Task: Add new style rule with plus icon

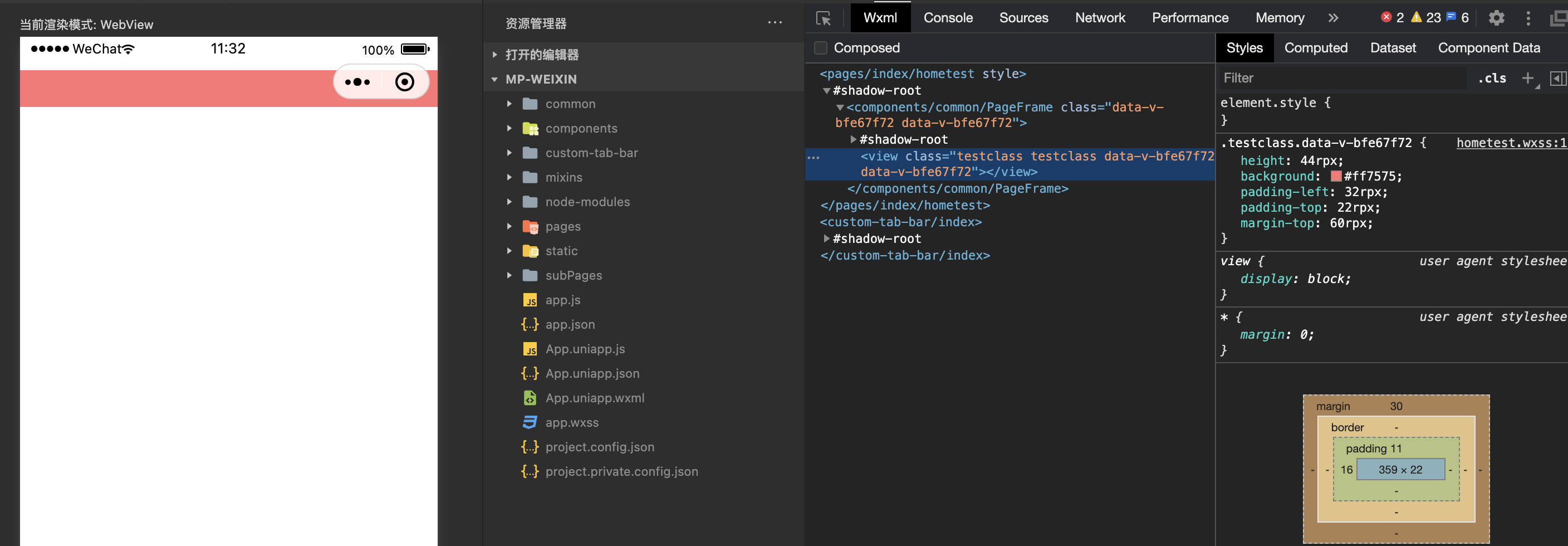Action: pos(1527,78)
